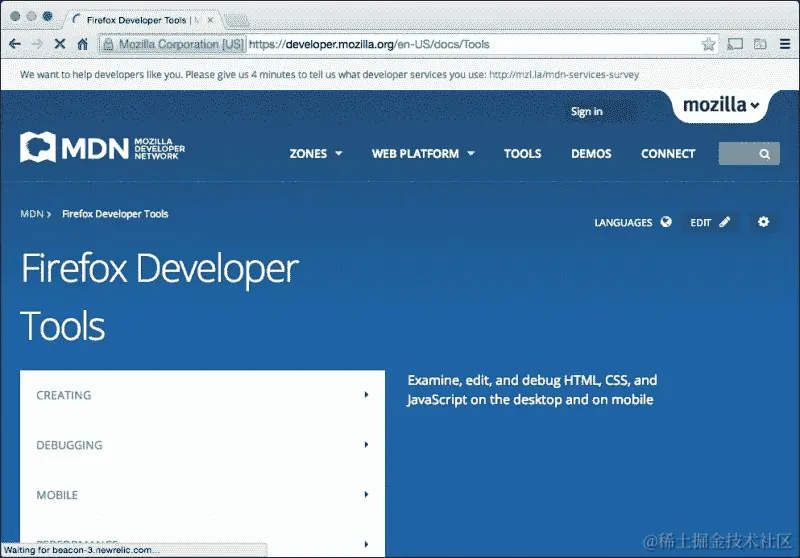Close the Firefox Developer Tools tab

210,20
